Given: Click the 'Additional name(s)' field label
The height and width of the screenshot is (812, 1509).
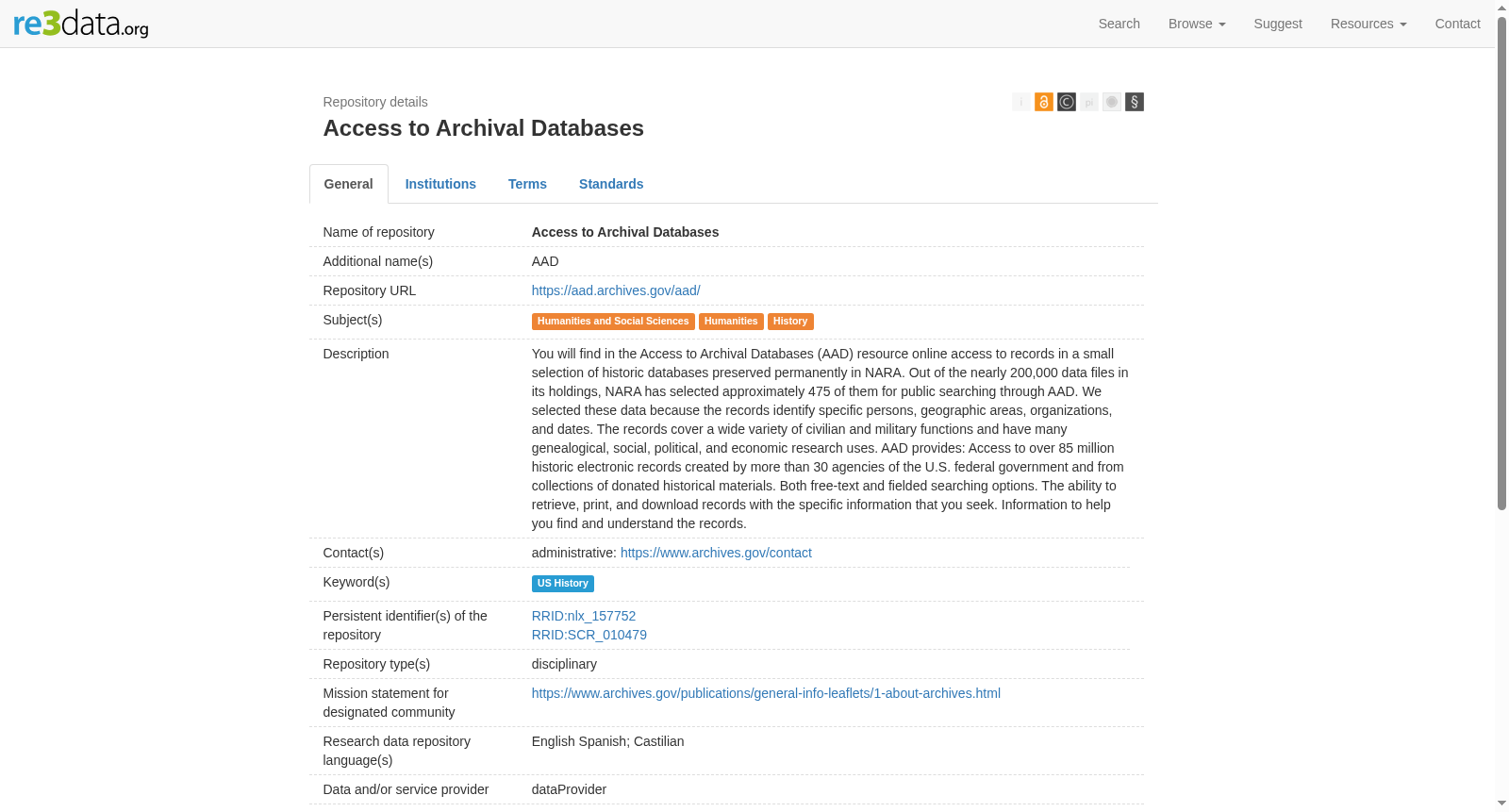Looking at the screenshot, I should point(378,261).
